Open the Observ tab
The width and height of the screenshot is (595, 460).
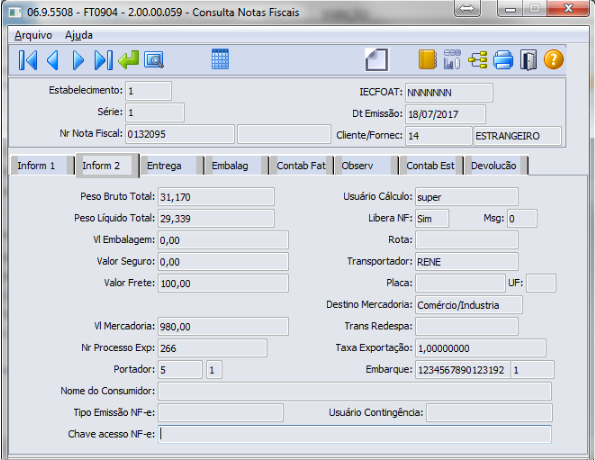click(366, 165)
